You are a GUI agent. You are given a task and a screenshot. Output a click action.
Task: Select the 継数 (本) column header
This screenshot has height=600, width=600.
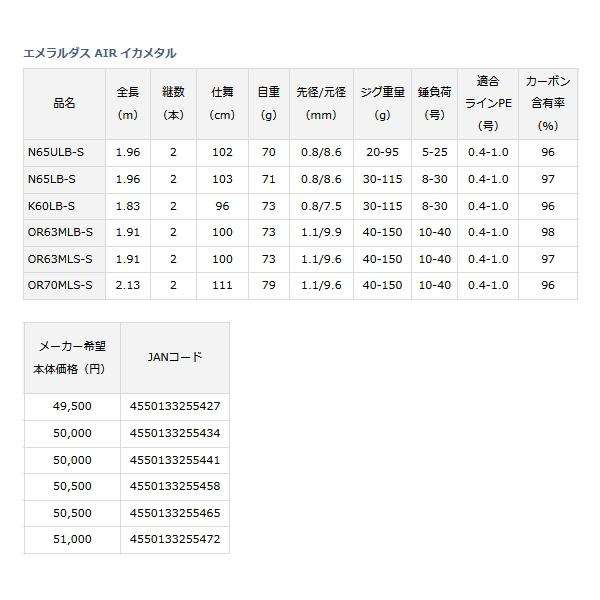pos(173,104)
